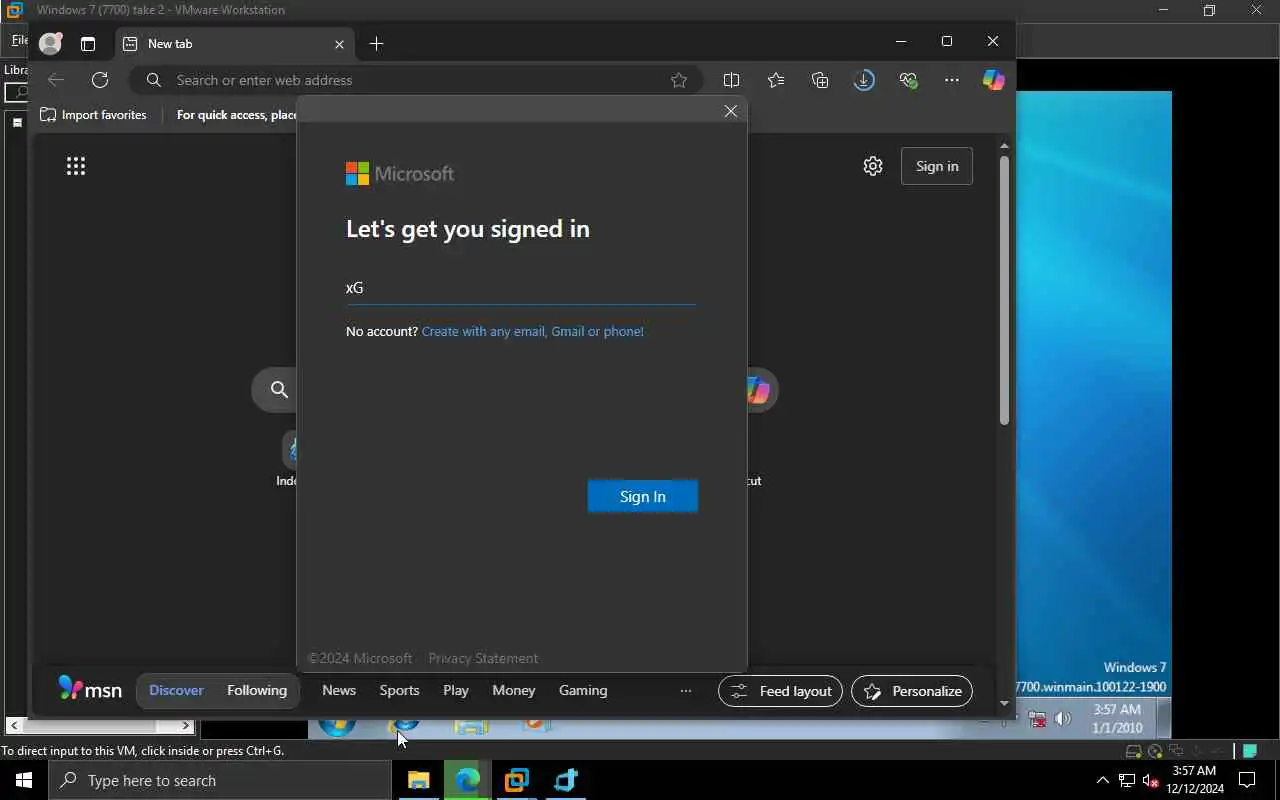Click the ©2024 Microsoft footer text
The width and height of the screenshot is (1280, 800).
(x=360, y=658)
